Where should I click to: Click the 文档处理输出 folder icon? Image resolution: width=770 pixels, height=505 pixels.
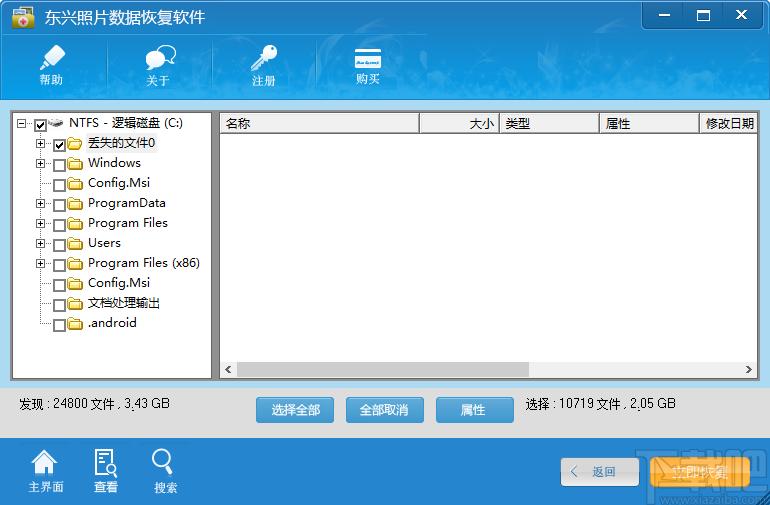[75, 304]
